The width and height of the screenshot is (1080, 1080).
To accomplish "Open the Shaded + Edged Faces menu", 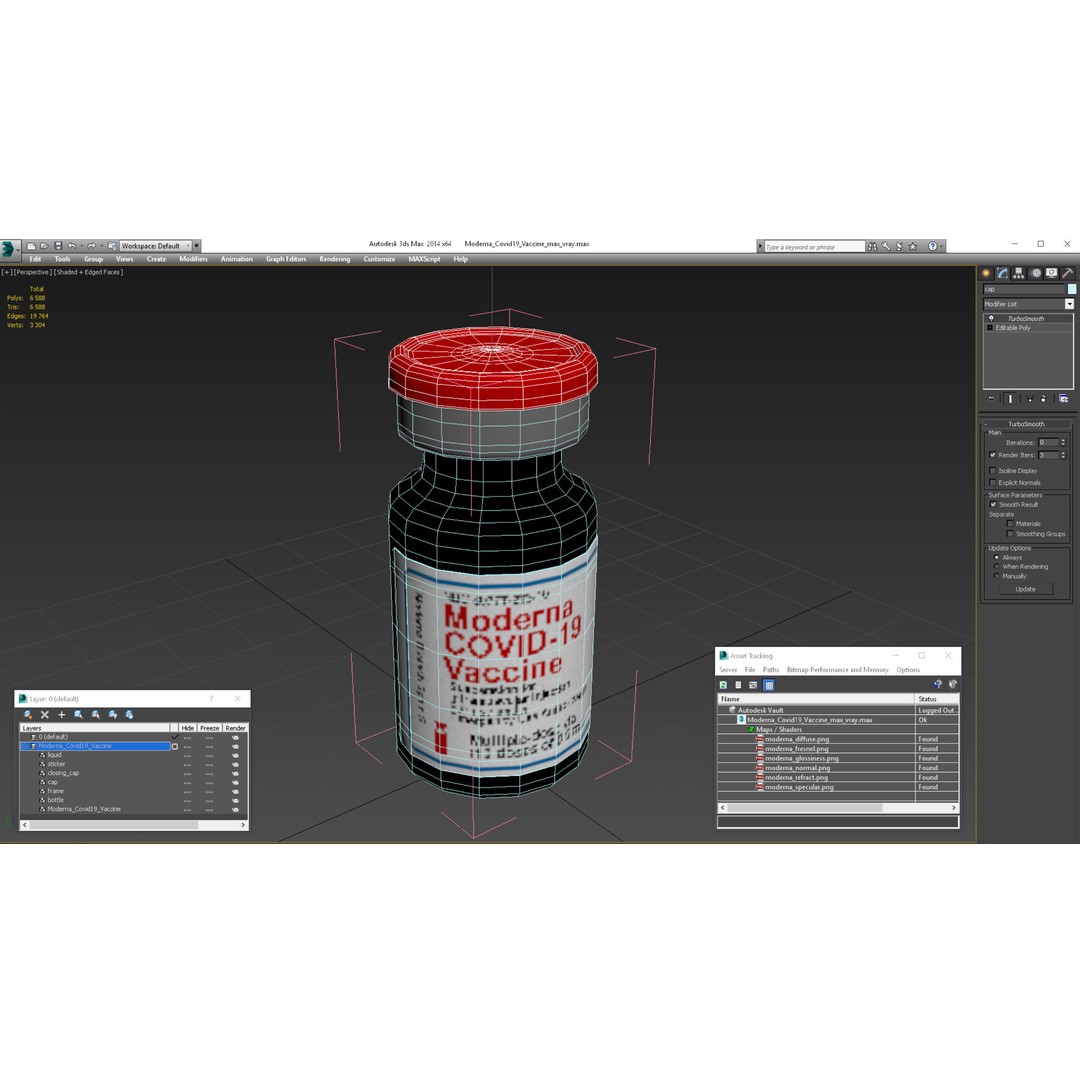I will (89, 272).
